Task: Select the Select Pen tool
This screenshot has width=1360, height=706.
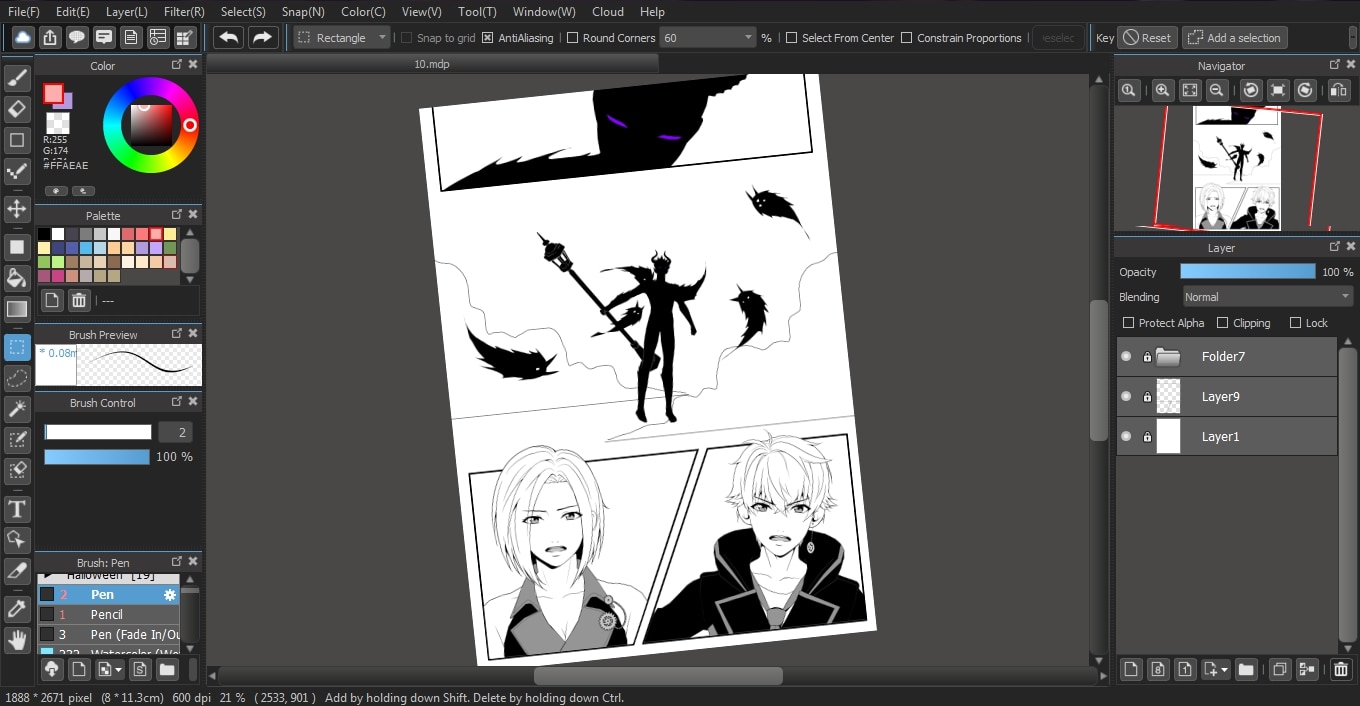Action: click(x=17, y=440)
